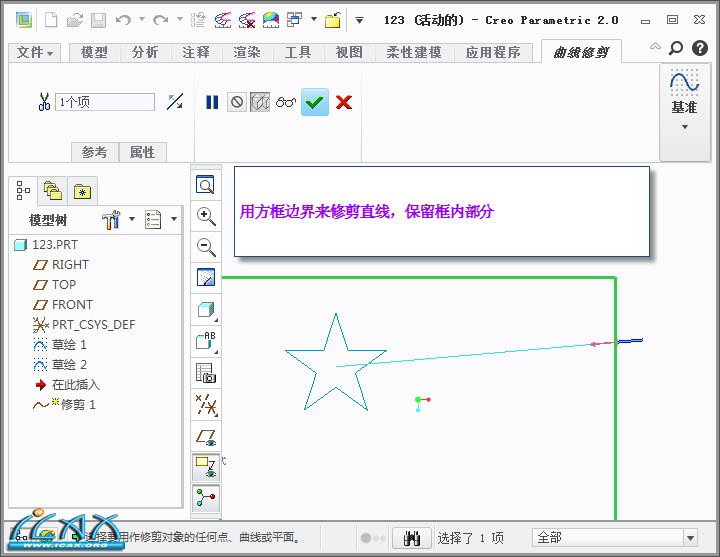Screen dimensions: 720x557
Task: Select the Favorites navigator tab
Action: point(82,191)
